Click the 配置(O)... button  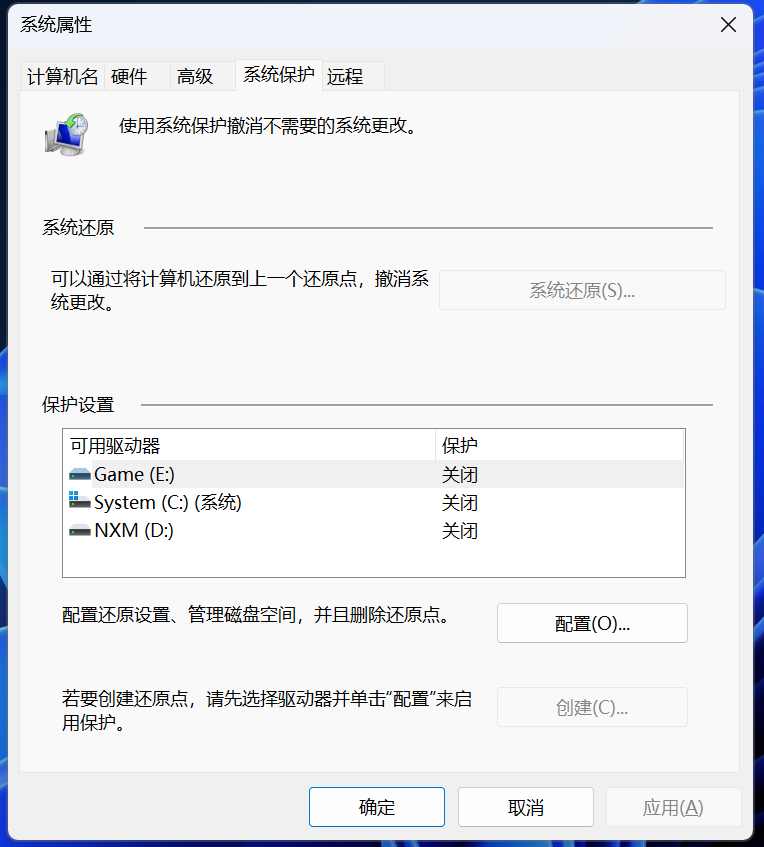click(592, 623)
